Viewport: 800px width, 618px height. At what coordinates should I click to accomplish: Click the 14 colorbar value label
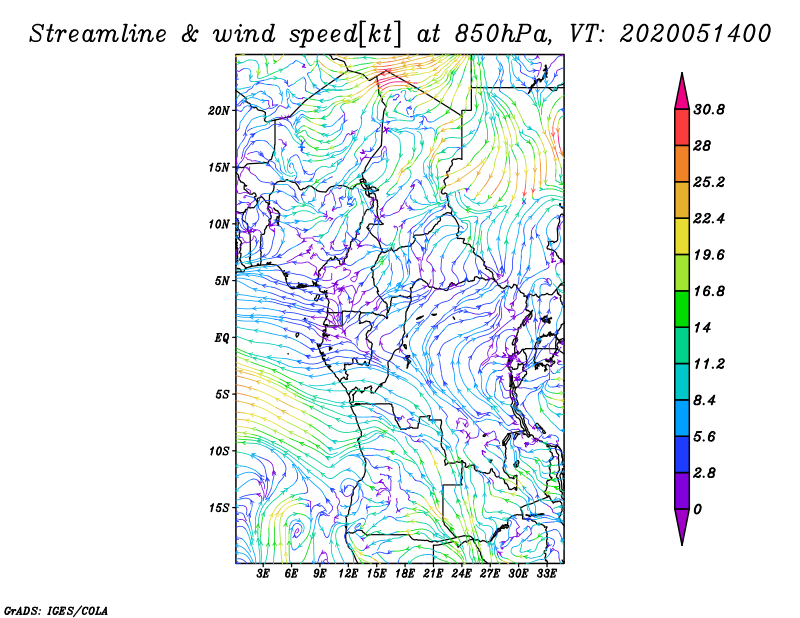tap(704, 328)
